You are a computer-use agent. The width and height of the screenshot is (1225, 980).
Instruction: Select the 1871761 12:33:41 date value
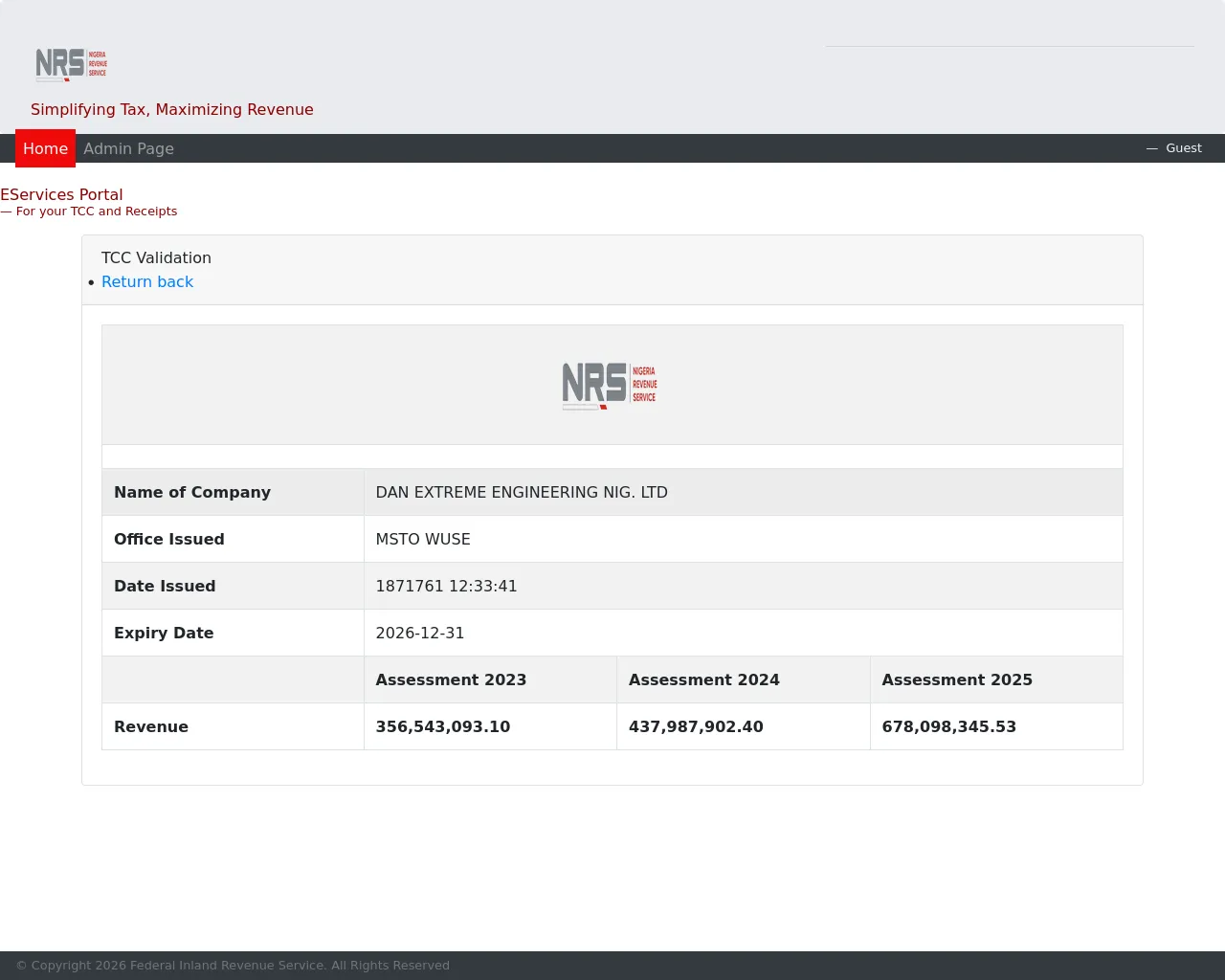coord(446,586)
